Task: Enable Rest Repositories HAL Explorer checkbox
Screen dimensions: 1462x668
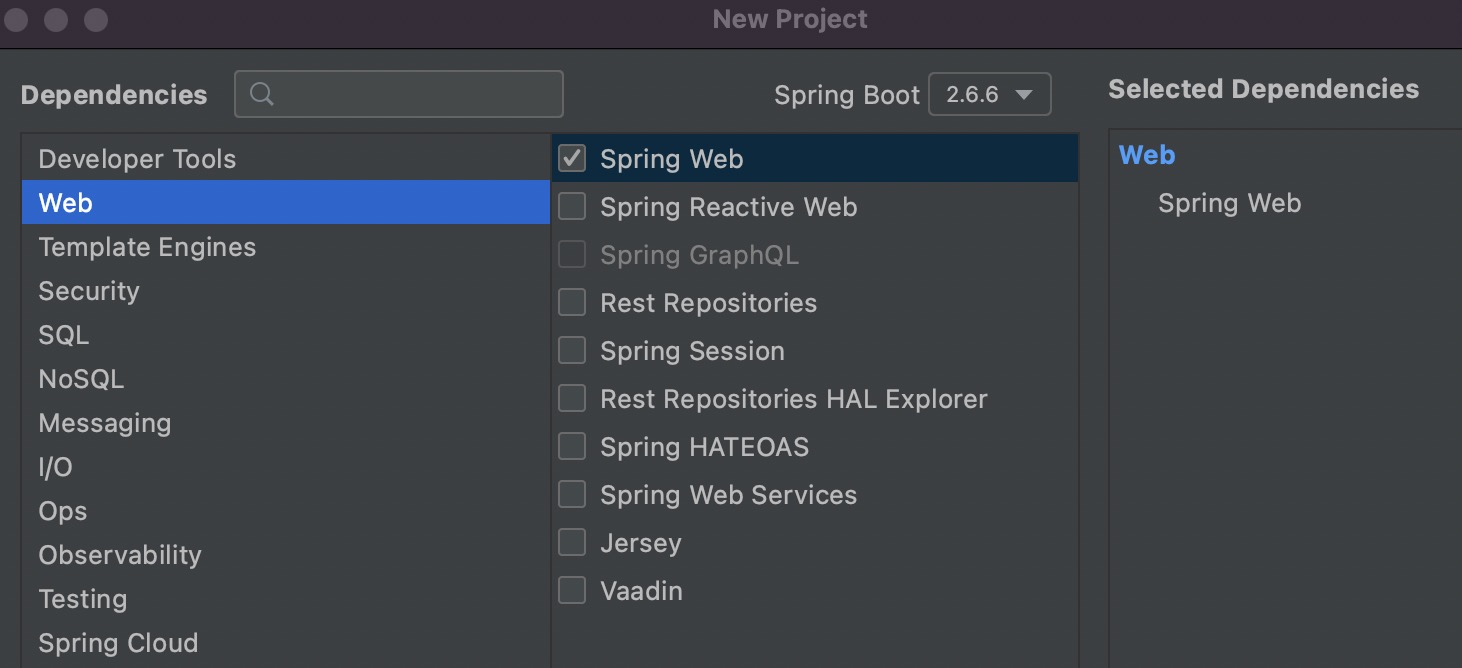Action: click(572, 399)
